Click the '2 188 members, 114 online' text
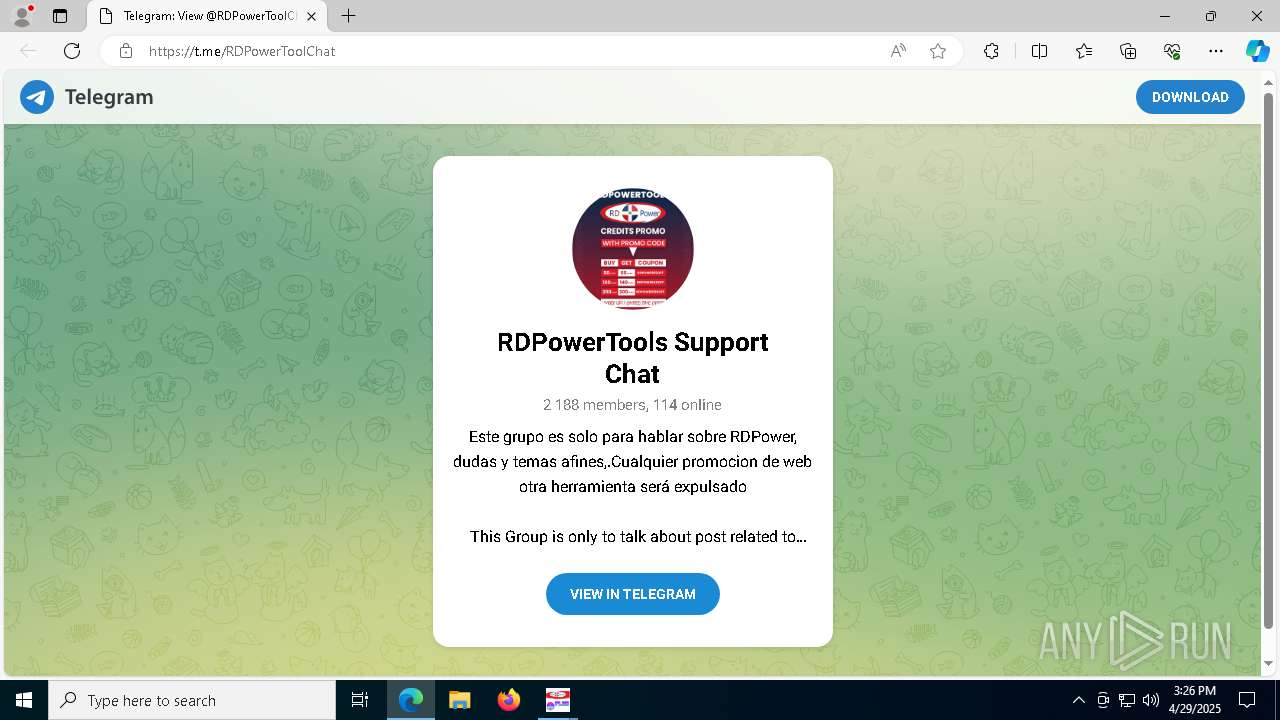1280x720 pixels. (x=633, y=405)
